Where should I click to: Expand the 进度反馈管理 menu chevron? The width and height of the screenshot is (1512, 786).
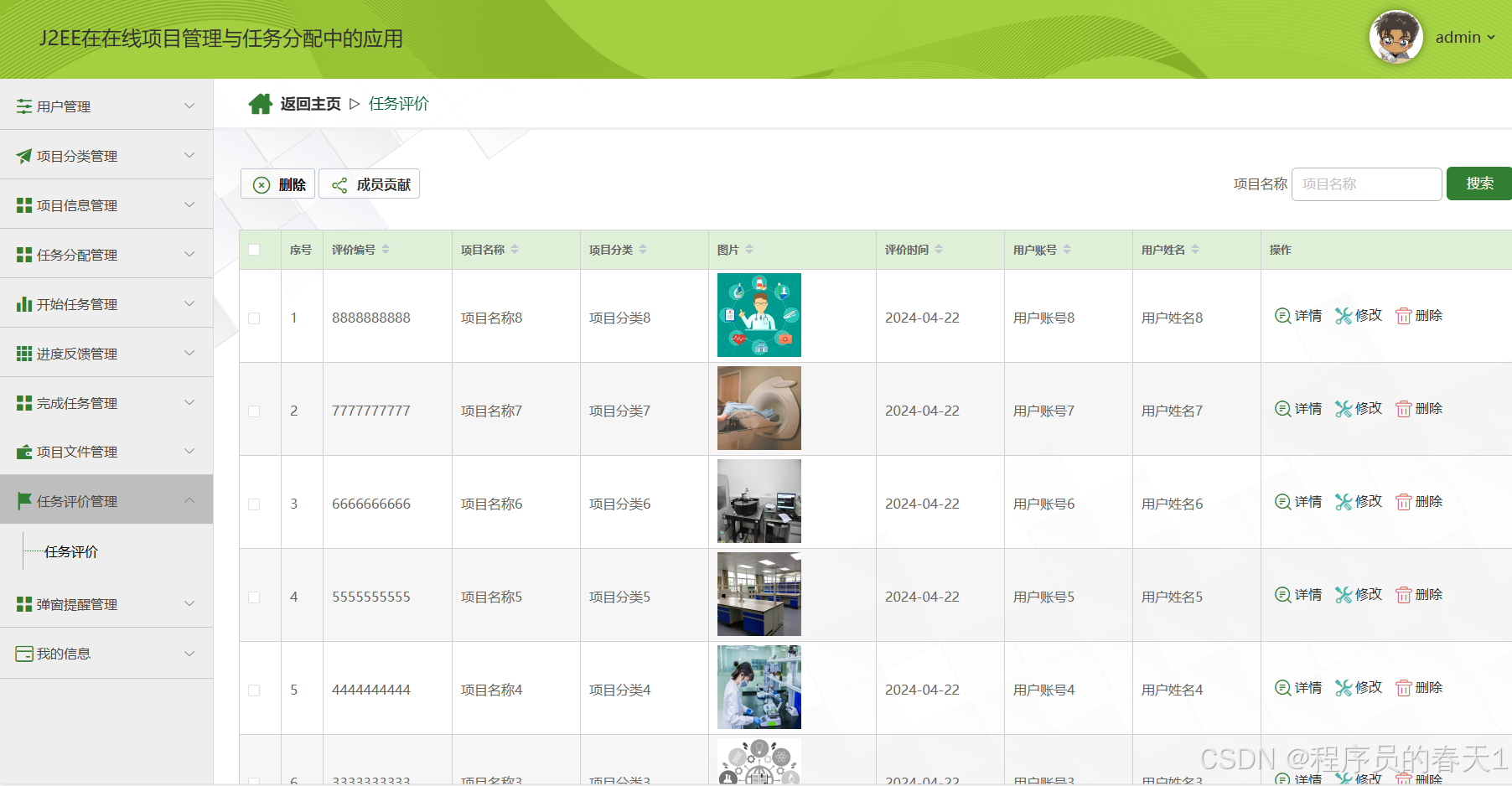click(x=189, y=353)
